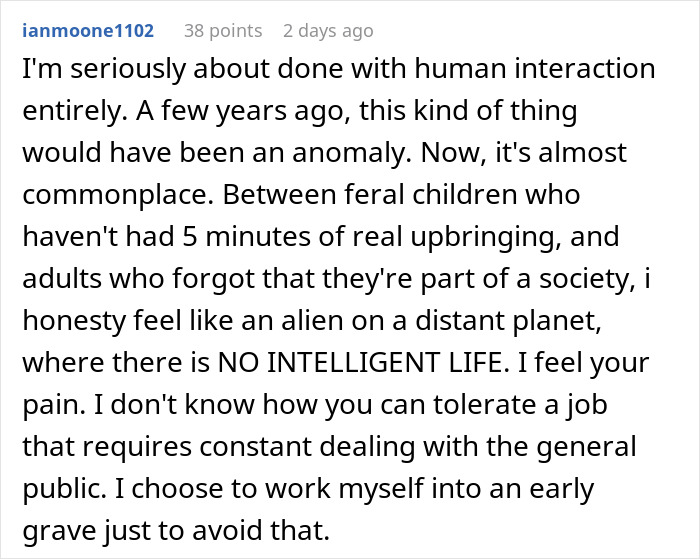Click the 38 points score
This screenshot has width=700, height=559.
pos(222,30)
